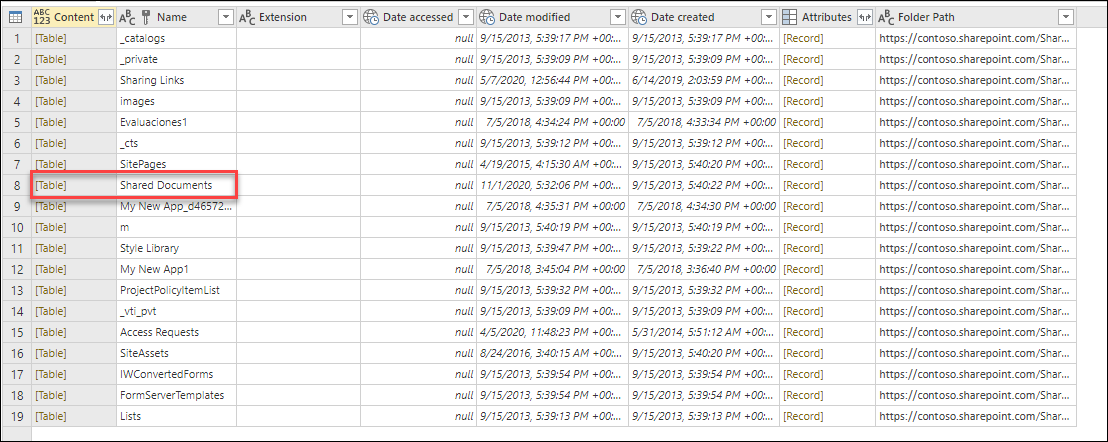Open the Date created filter dropdown
The image size is (1108, 442).
769,17
